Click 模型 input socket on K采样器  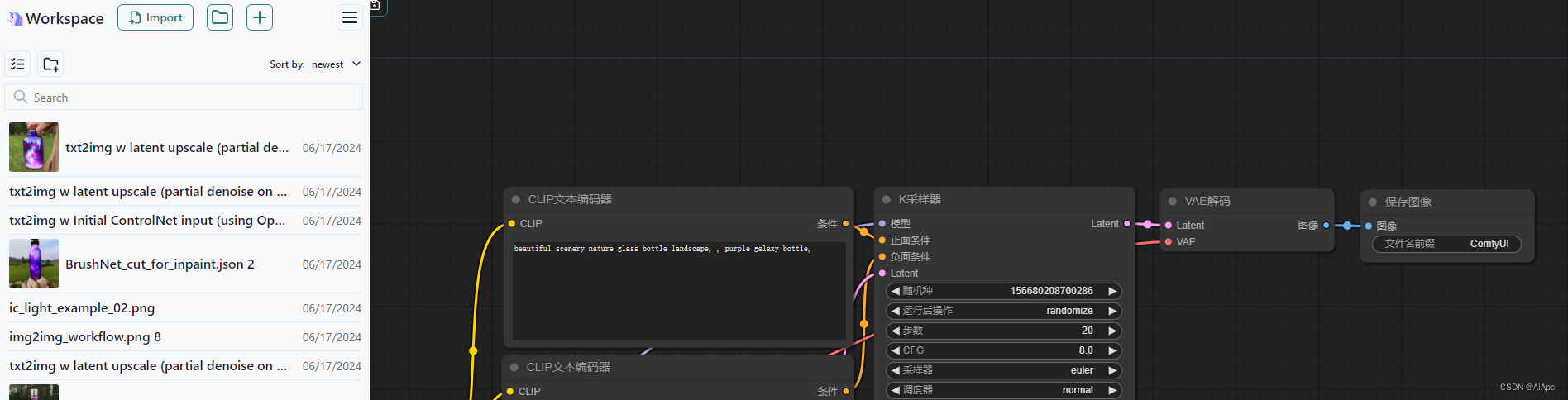882,224
